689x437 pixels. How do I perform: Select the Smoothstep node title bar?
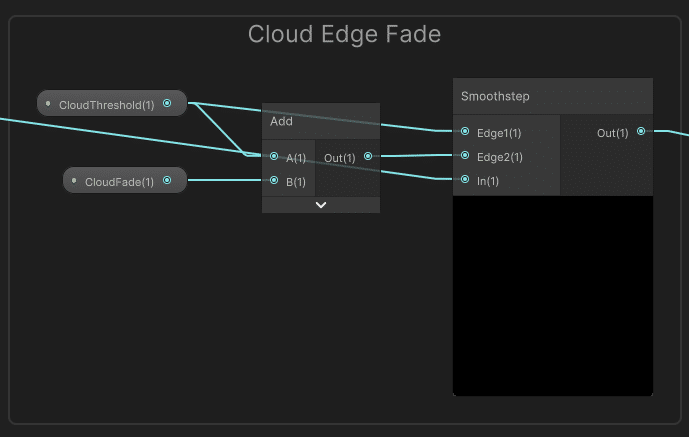click(552, 96)
